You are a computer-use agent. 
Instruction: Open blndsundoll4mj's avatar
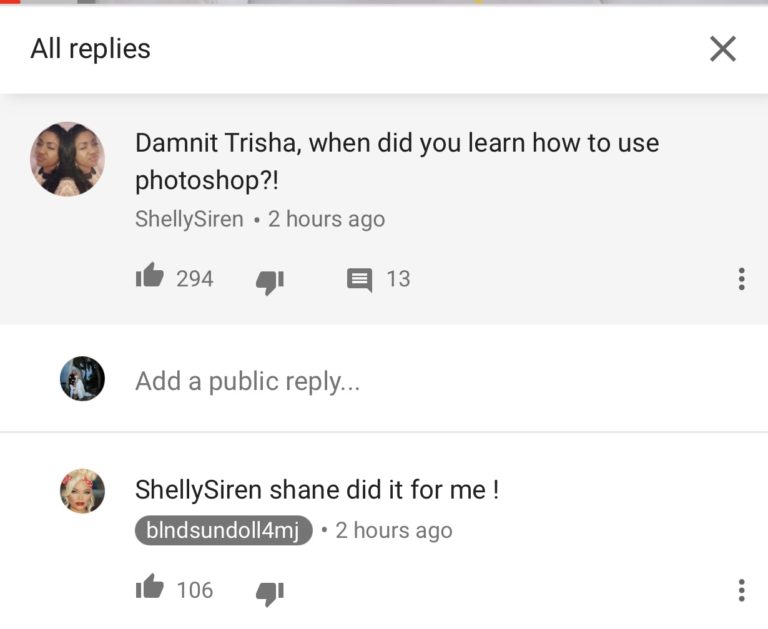point(82,491)
